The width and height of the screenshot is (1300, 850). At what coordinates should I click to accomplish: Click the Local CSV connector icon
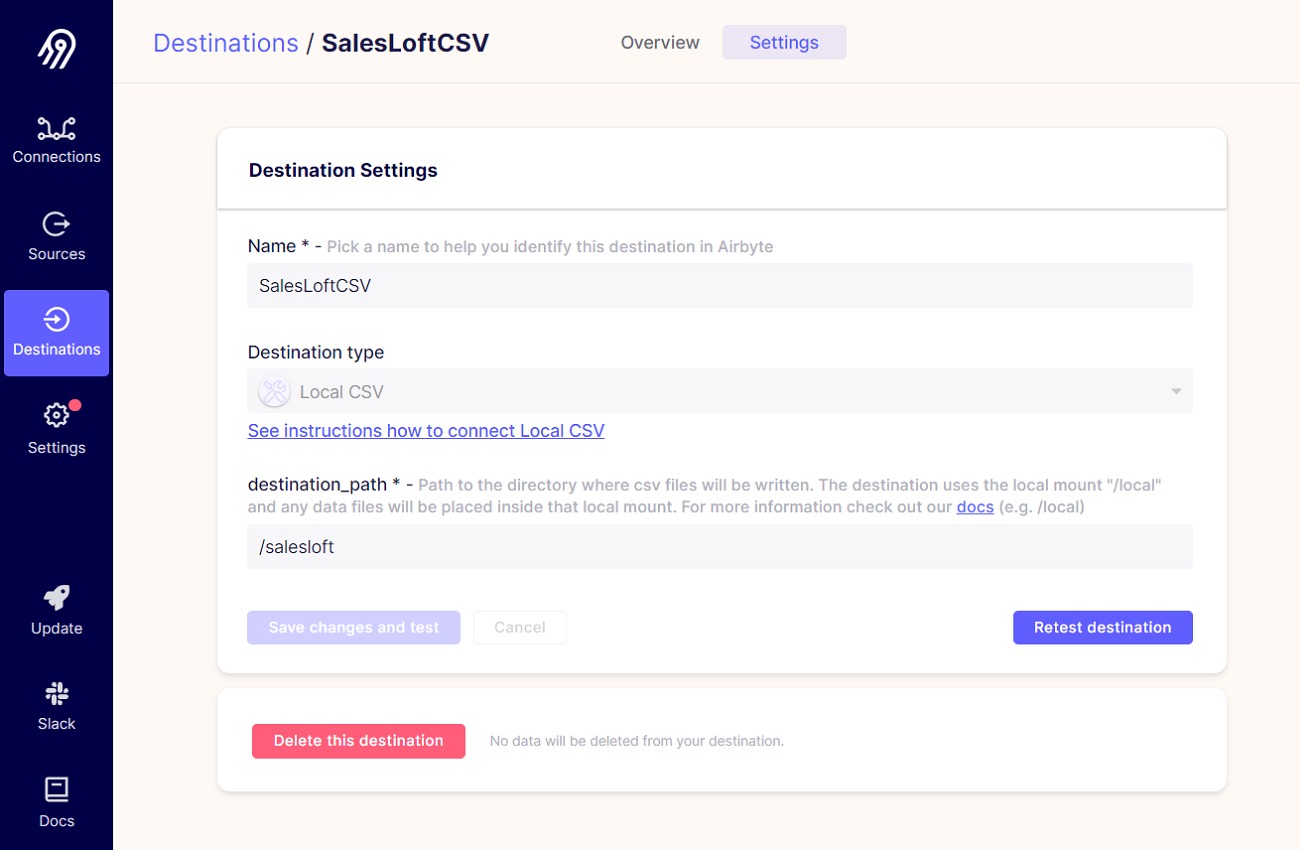point(274,392)
